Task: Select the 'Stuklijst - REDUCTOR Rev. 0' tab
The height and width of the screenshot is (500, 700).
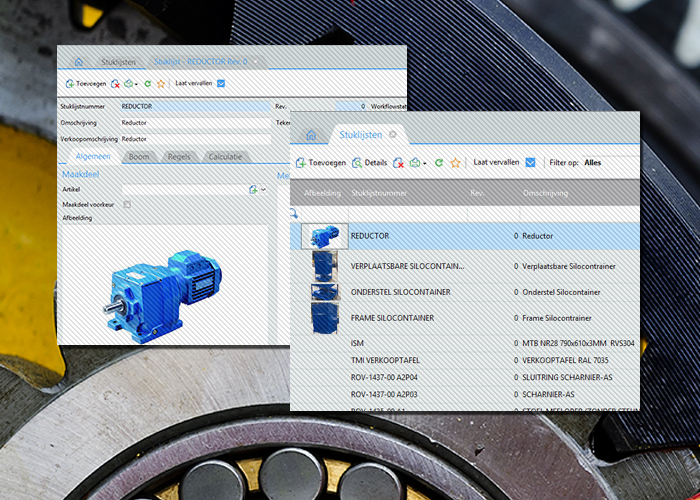Action: click(x=201, y=62)
